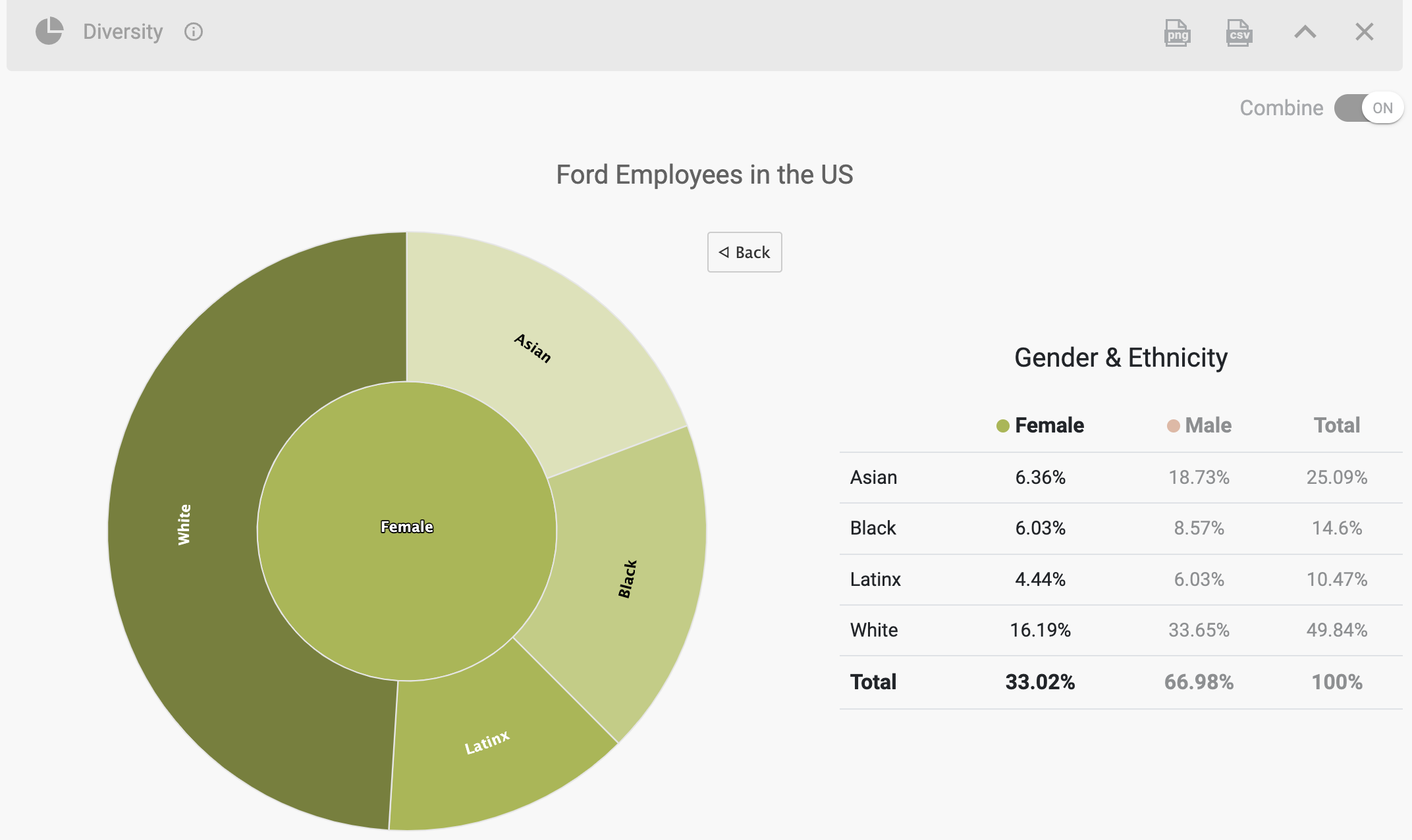1412x840 pixels.
Task: Toggle the Combine switch off
Action: pyautogui.click(x=1369, y=108)
